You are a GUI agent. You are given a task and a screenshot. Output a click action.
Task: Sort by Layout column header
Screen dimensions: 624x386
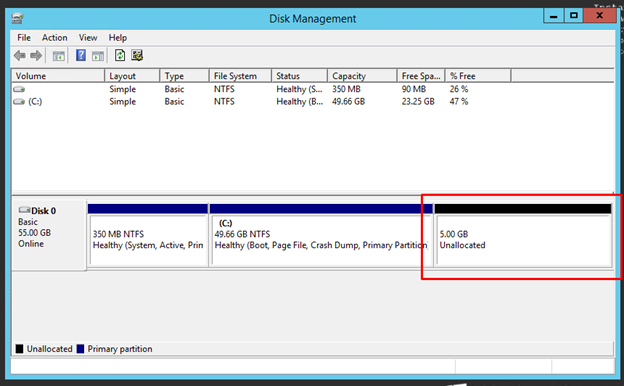[x=132, y=76]
